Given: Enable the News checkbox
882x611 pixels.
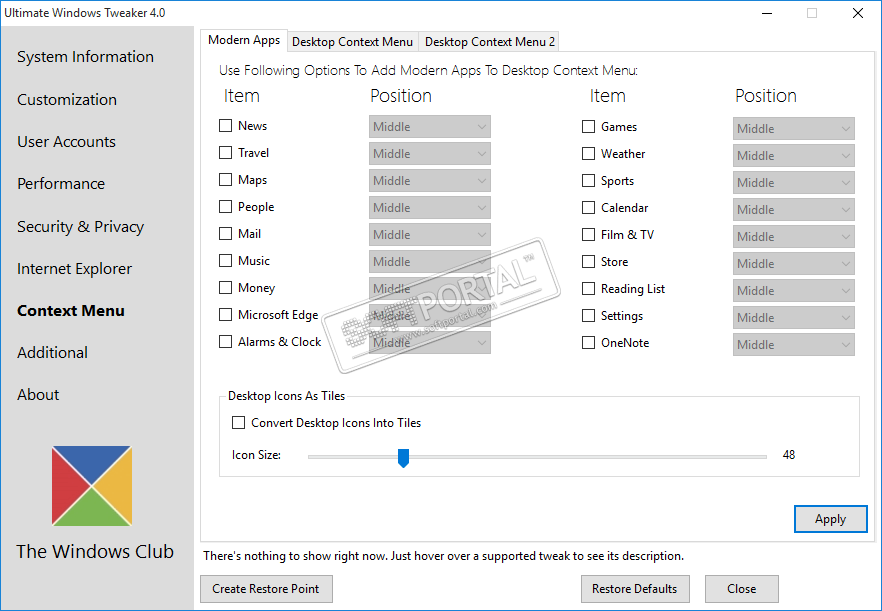Looking at the screenshot, I should pos(226,125).
